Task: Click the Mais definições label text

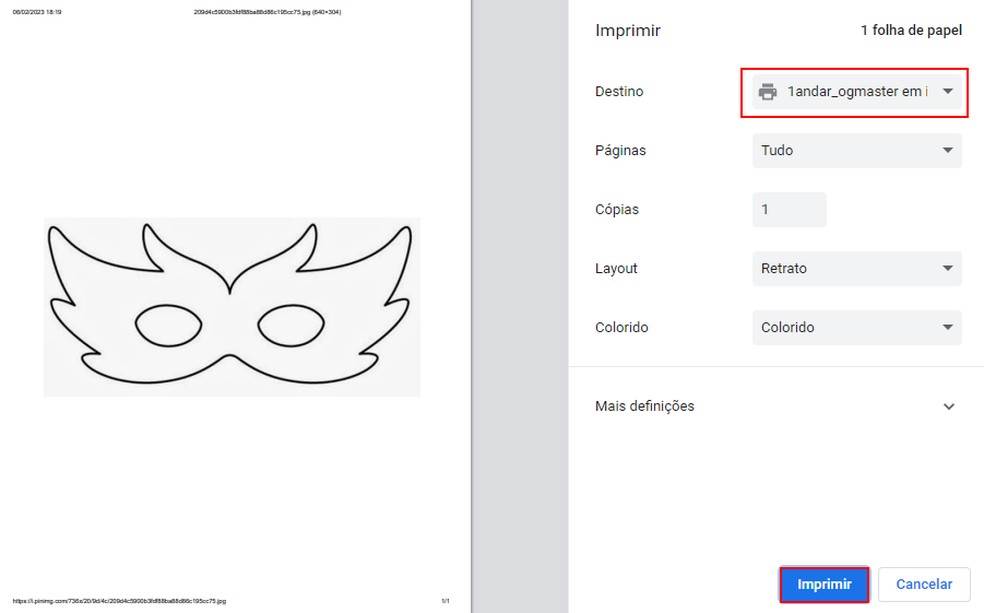Action: 644,406
